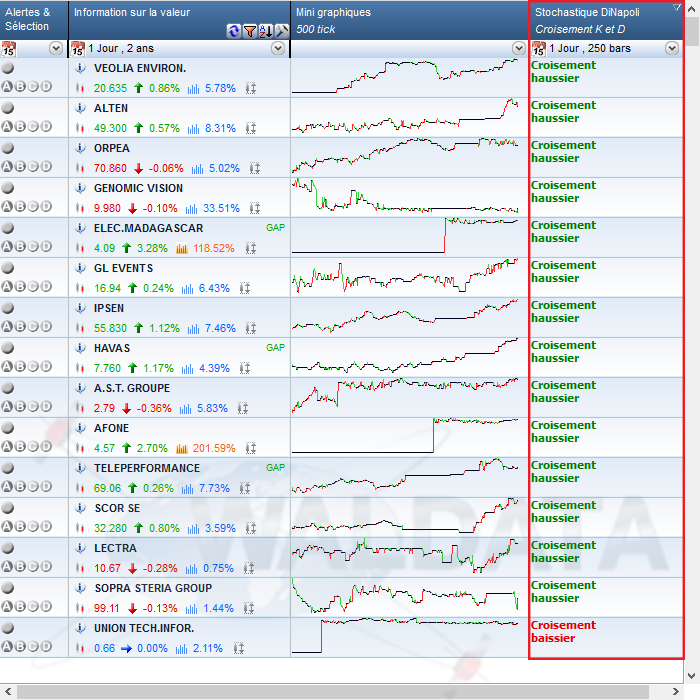
Task: Open the ORPEA stock name
Action: 112,148
